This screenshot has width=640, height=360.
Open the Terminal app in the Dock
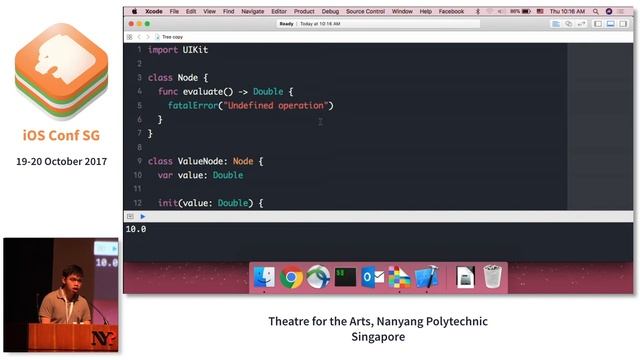(x=345, y=277)
